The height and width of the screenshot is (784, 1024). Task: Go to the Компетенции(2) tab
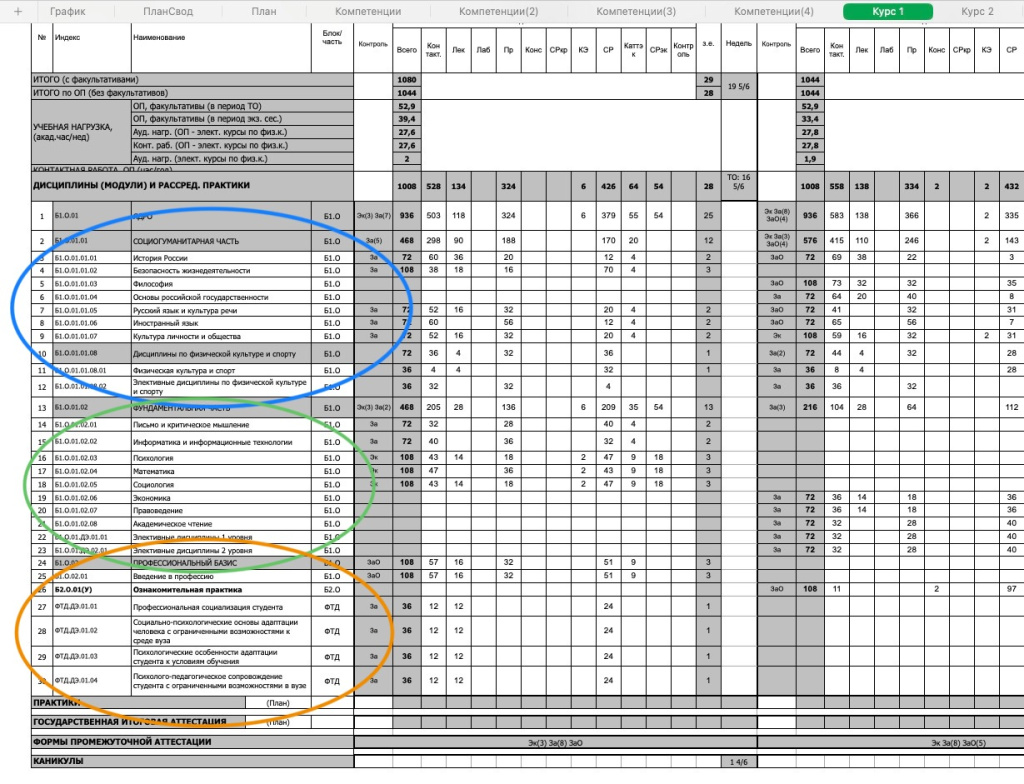point(498,11)
